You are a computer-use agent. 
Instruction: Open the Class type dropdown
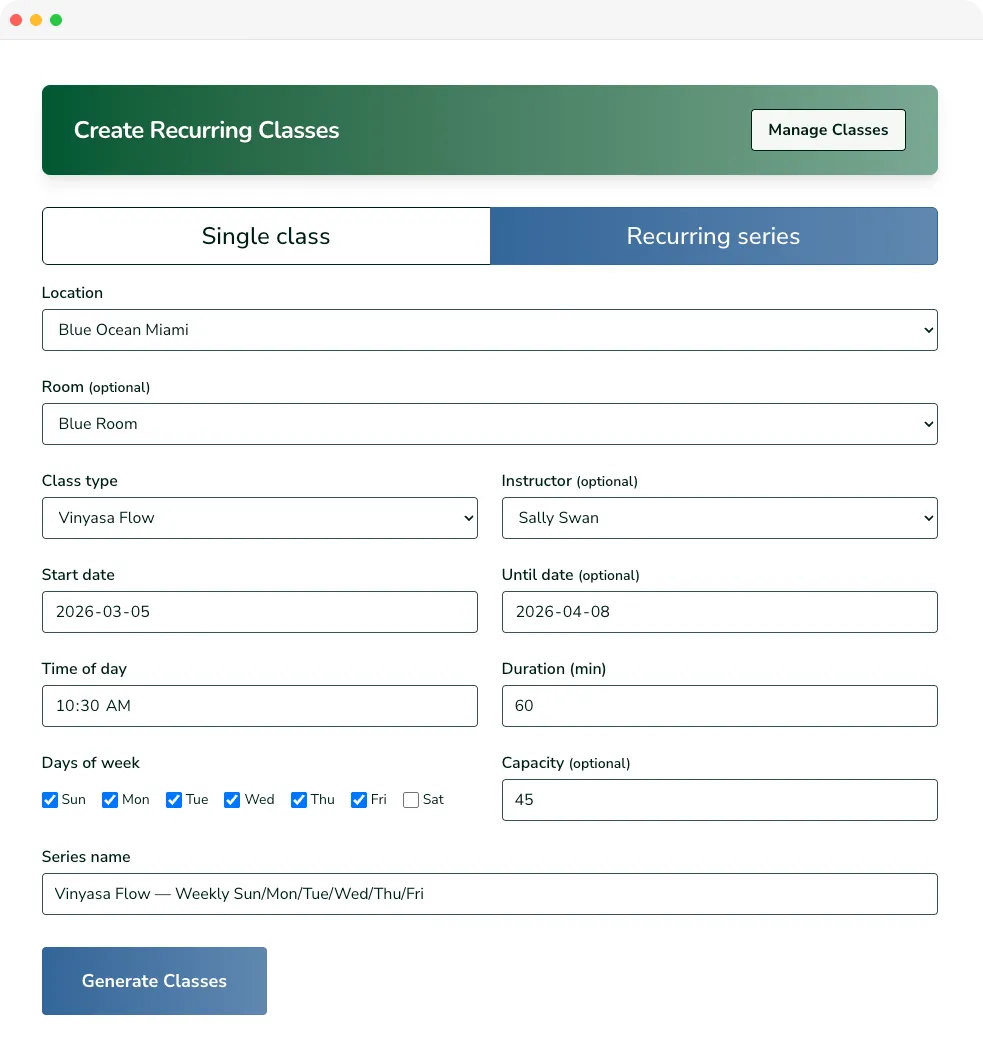coord(259,518)
